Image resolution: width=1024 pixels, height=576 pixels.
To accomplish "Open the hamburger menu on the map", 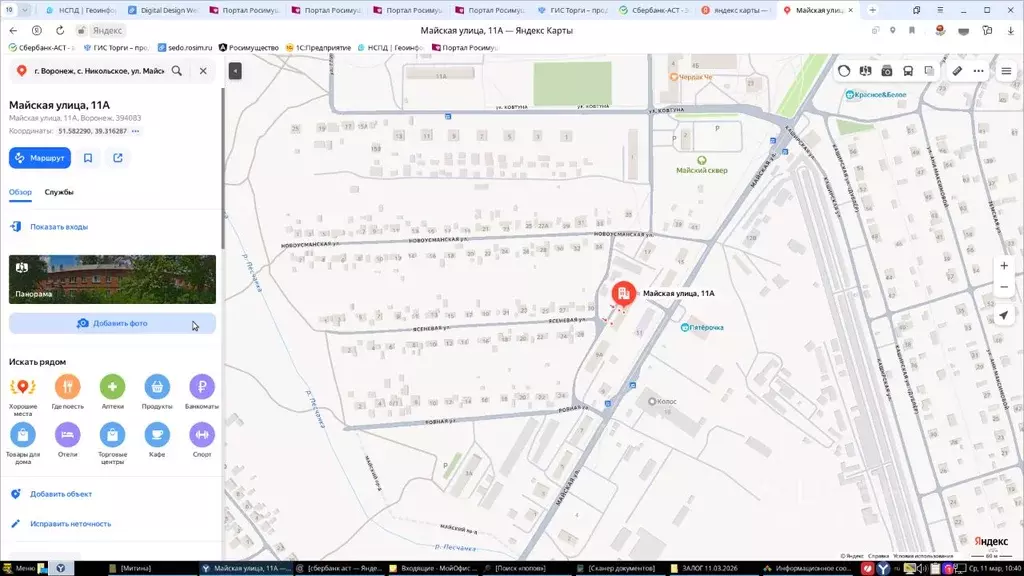I will 1006,71.
